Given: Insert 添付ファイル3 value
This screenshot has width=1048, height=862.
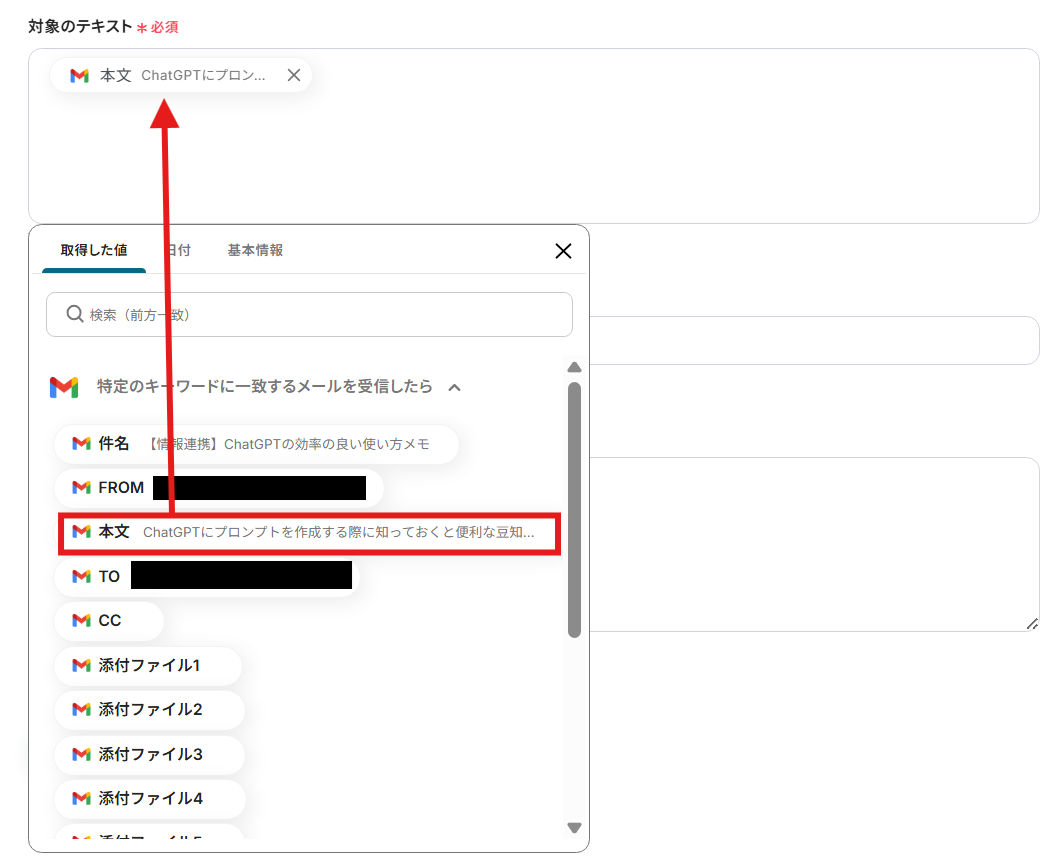Looking at the screenshot, I should point(149,754).
